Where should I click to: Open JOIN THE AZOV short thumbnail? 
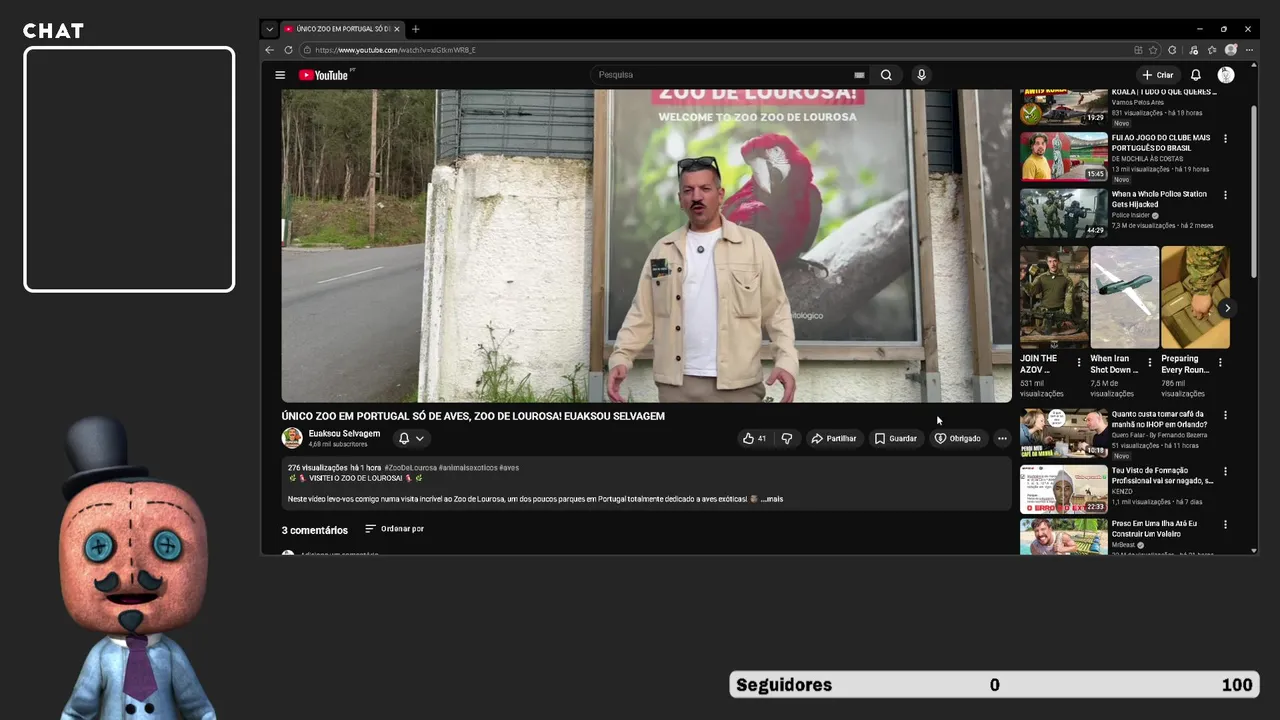tap(1054, 297)
